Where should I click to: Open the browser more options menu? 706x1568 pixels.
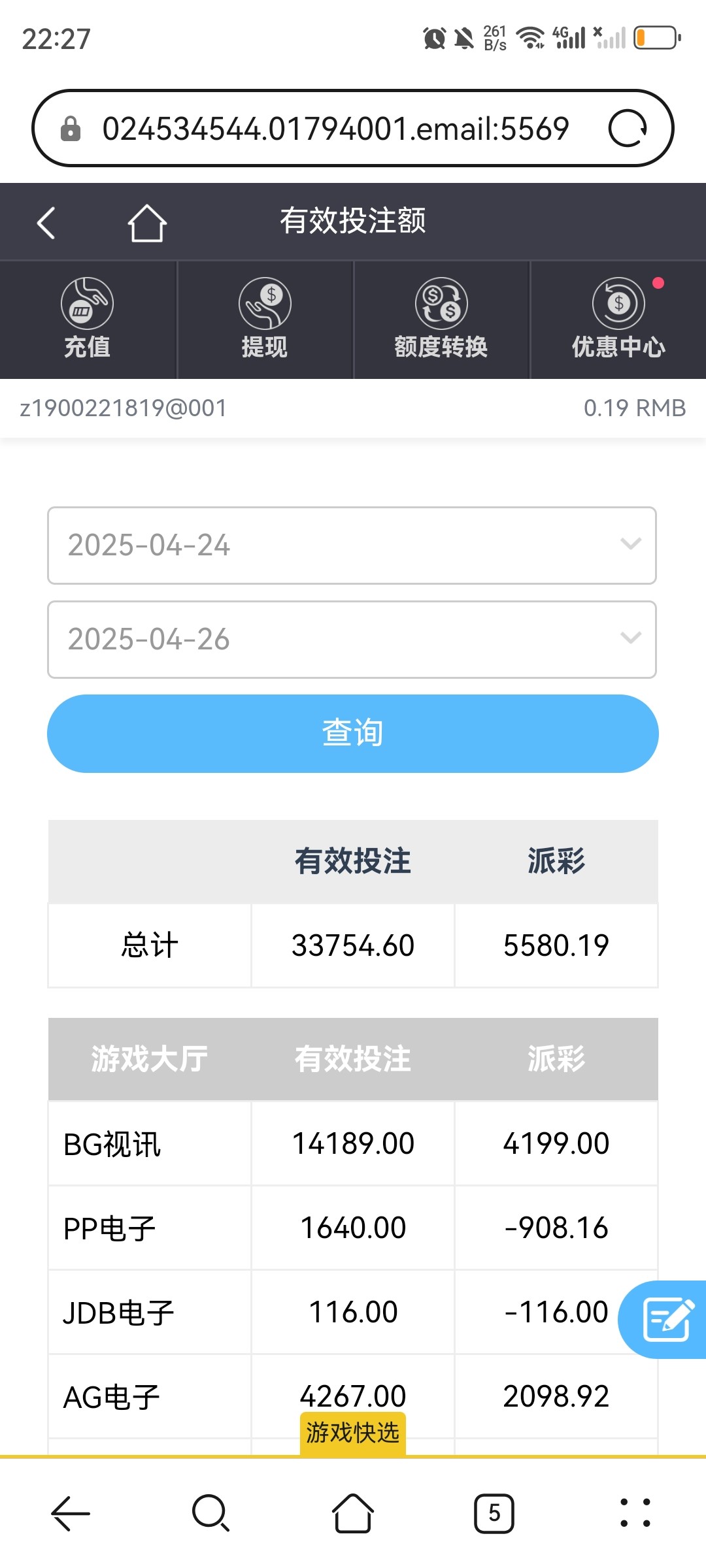635,1512
